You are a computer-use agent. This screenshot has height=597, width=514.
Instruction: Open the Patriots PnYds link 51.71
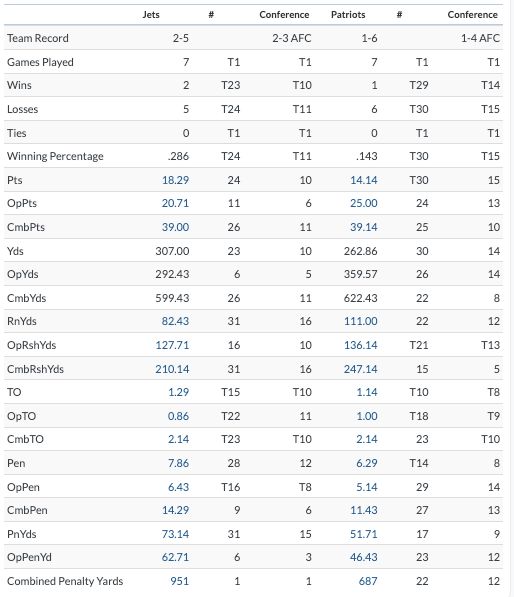coord(364,534)
